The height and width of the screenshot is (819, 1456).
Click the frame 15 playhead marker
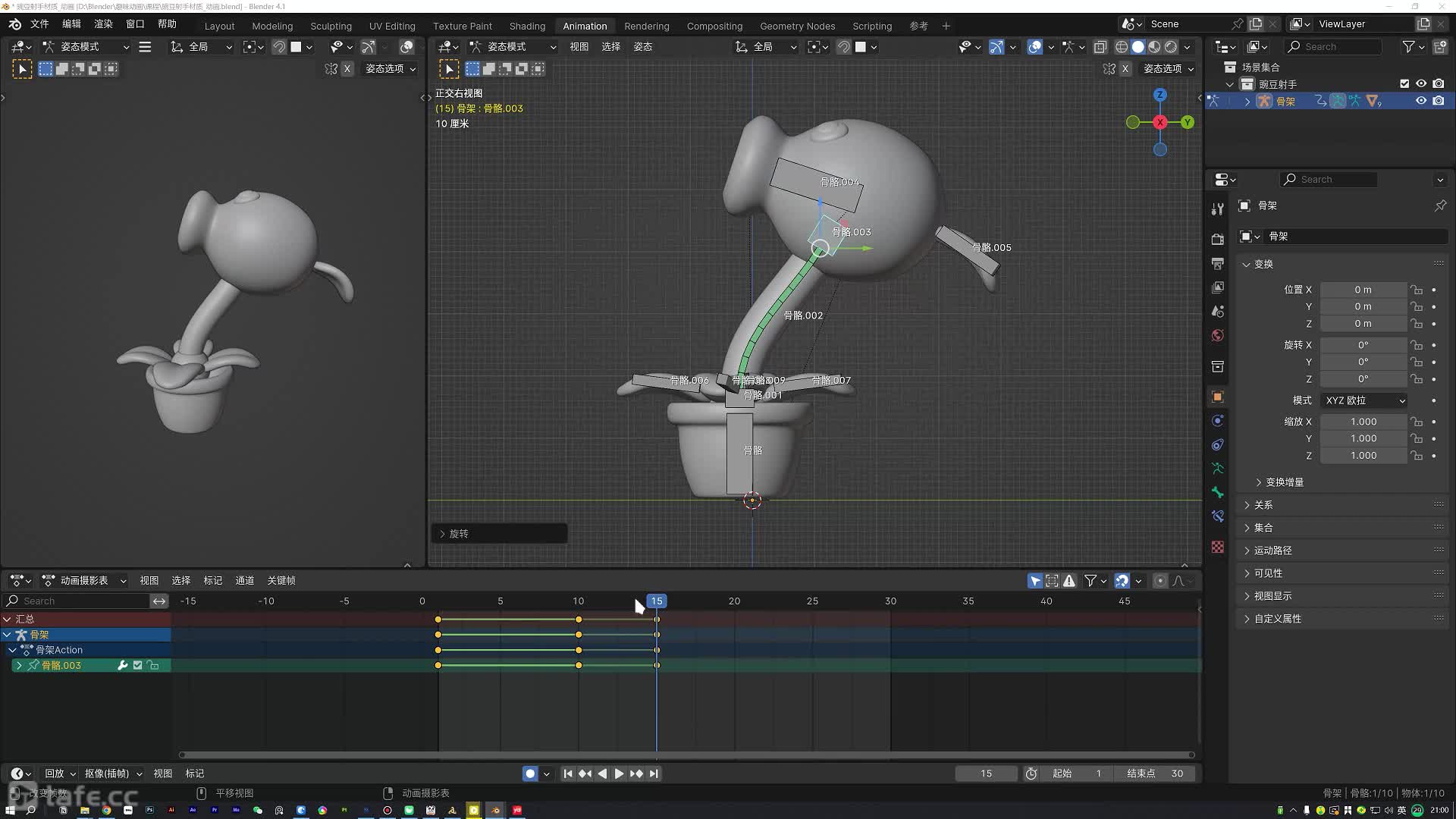[657, 601]
